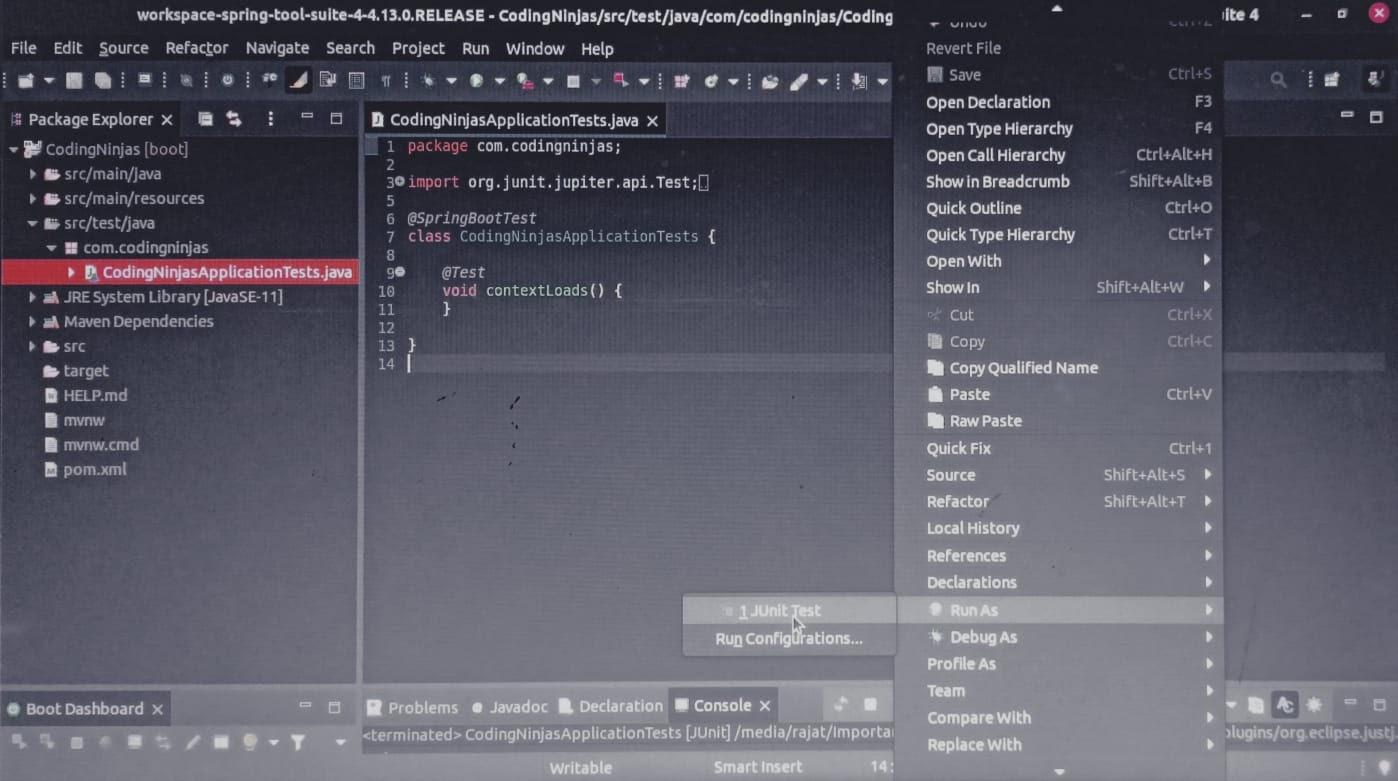Select mvnw.cmd file in Package Explorer
Image resolution: width=1398 pixels, height=781 pixels.
click(x=101, y=445)
